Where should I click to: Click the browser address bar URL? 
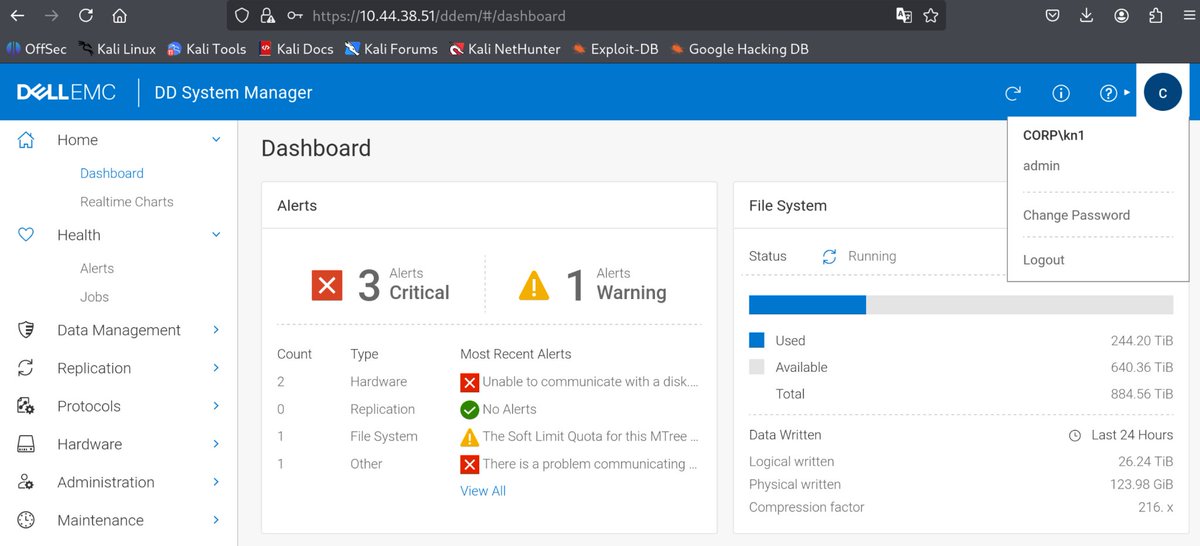pyautogui.click(x=438, y=16)
